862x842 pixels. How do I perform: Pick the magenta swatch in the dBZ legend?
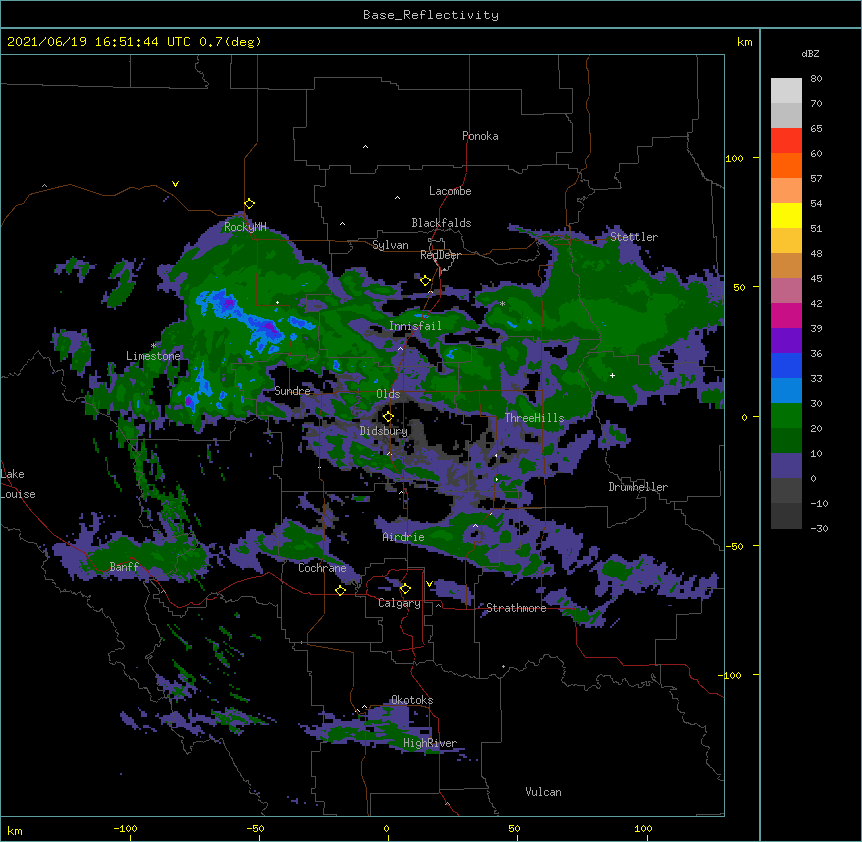coord(786,315)
